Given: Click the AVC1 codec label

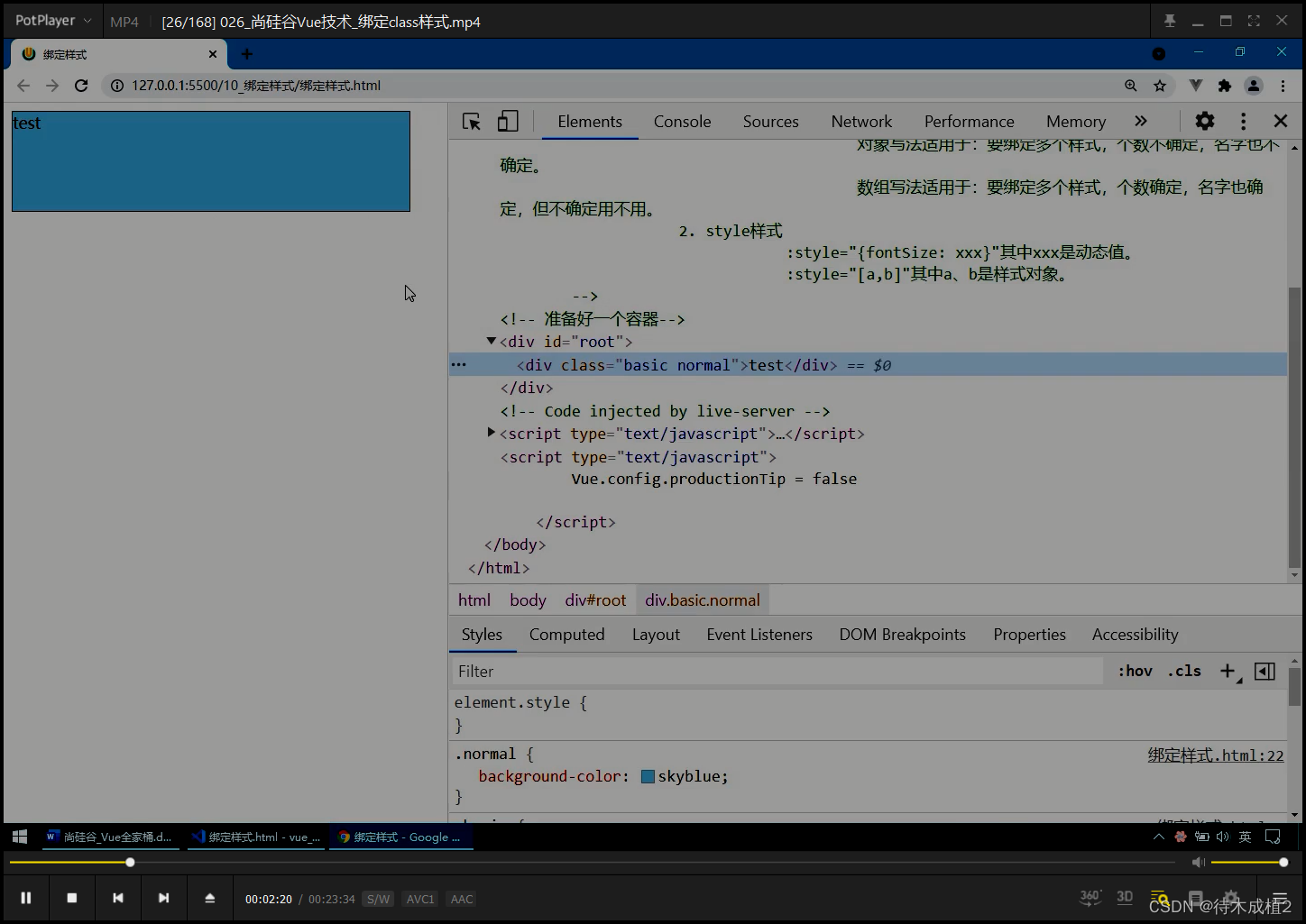Looking at the screenshot, I should pos(420,899).
